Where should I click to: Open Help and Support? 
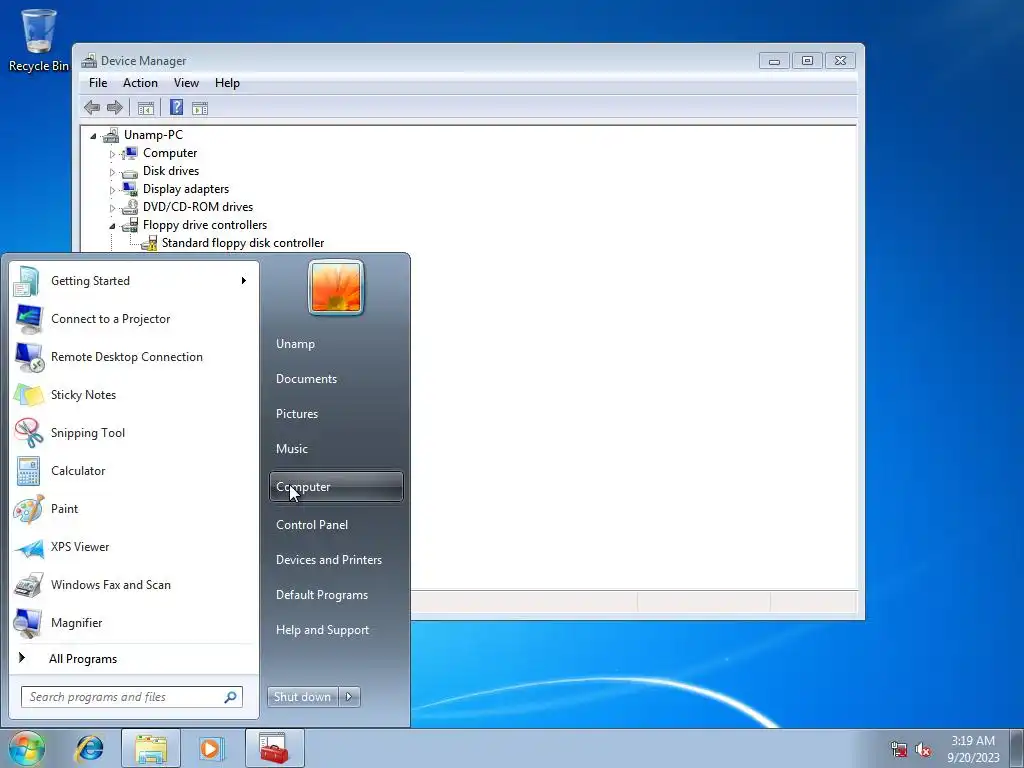[336, 630]
